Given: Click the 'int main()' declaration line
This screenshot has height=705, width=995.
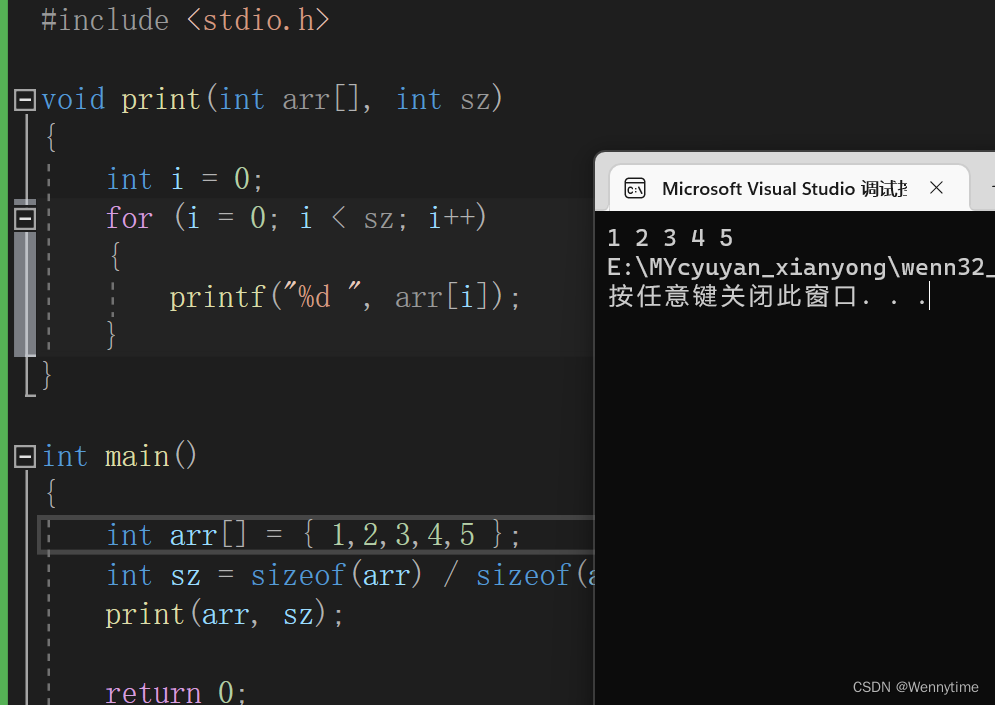Looking at the screenshot, I should tap(119, 457).
